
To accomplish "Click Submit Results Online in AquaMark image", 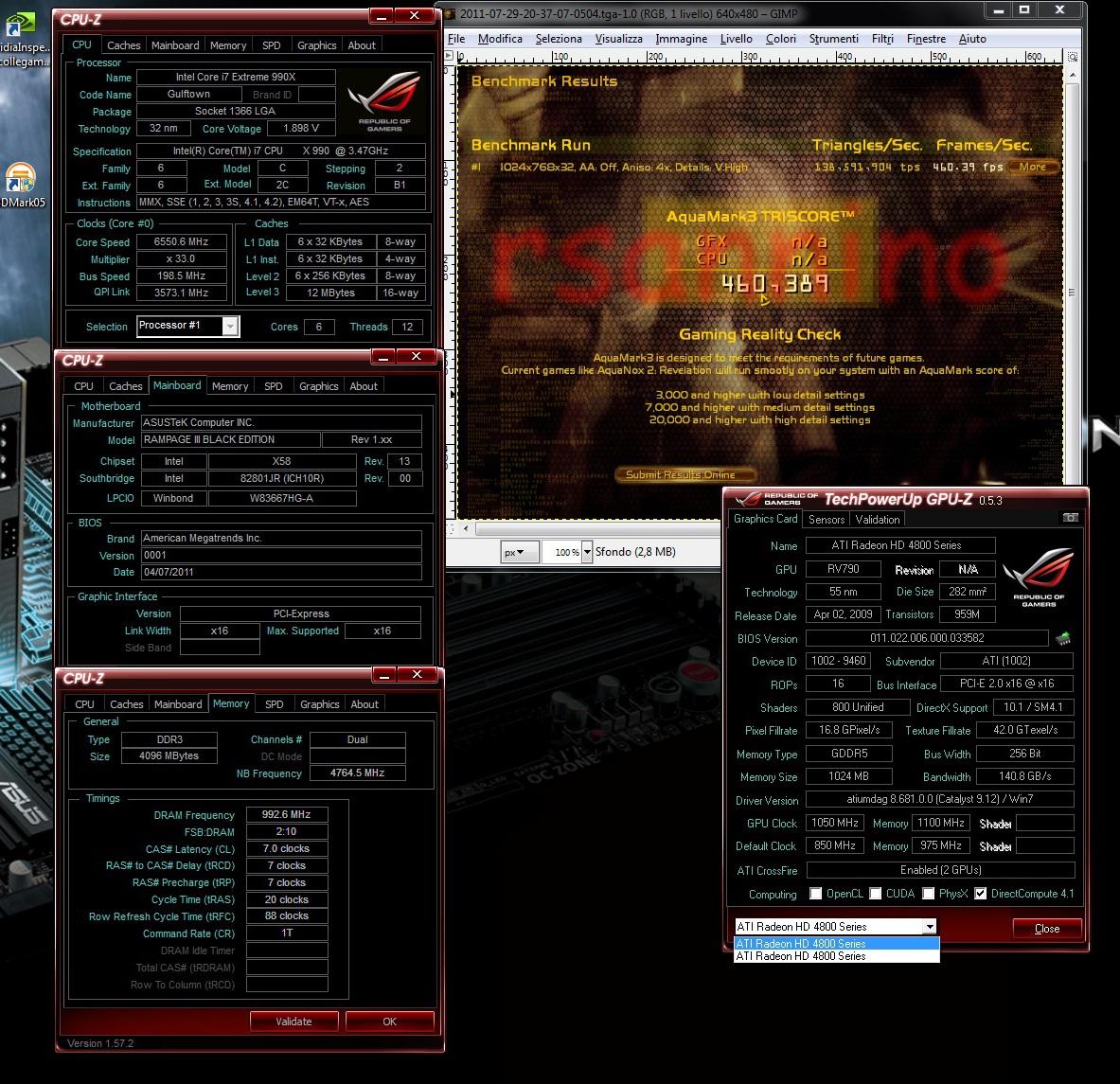I will (685, 475).
